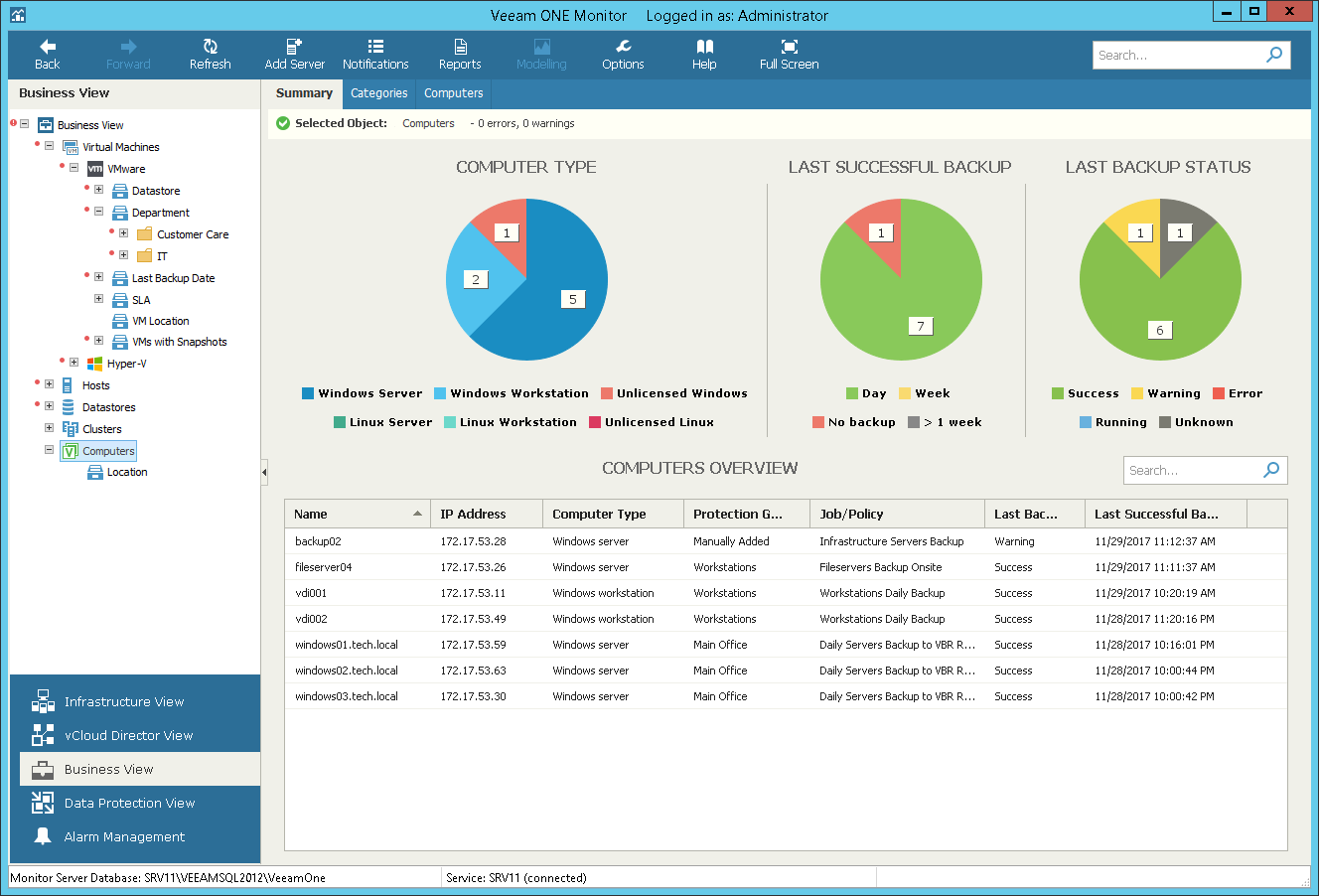Click the magnifier in the top search box
Screen dimensions: 1319x896
coord(1274,56)
